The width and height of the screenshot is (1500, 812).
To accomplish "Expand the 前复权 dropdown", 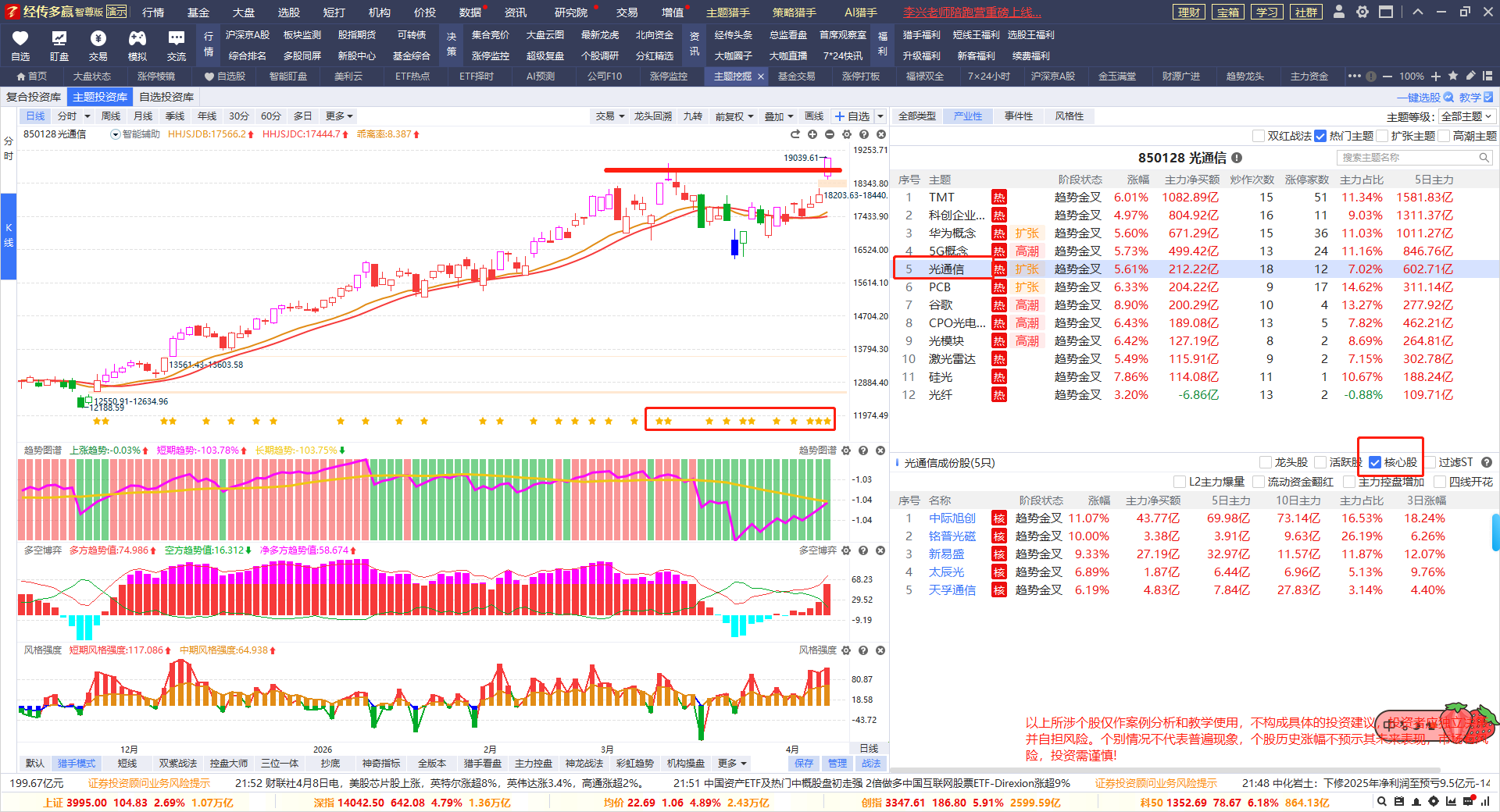I will pyautogui.click(x=734, y=116).
